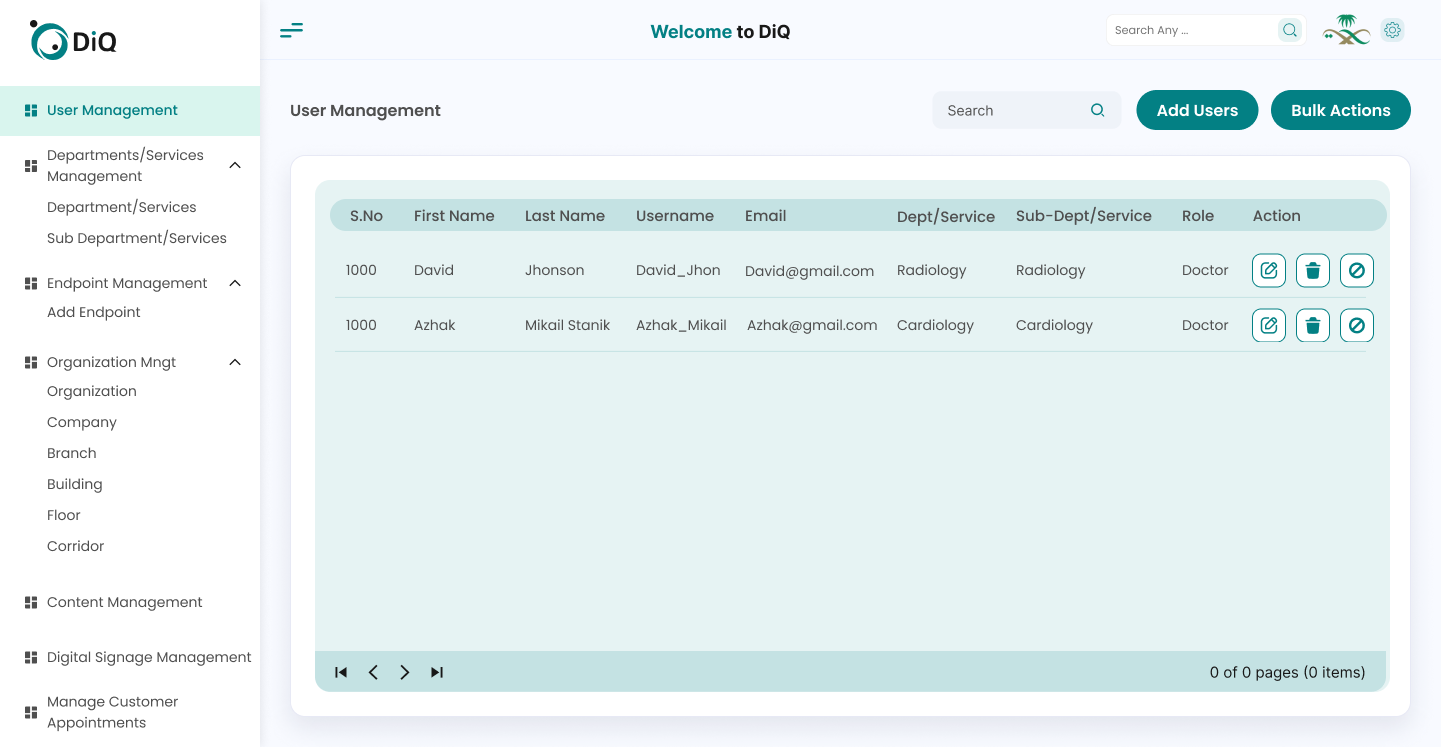Viewport: 1441px width, 747px height.
Task: Click Azhak@gmail.com email cell
Action: coord(812,325)
